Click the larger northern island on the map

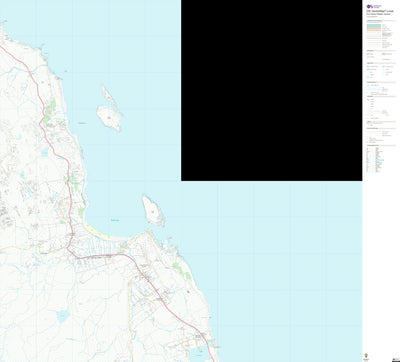click(109, 118)
